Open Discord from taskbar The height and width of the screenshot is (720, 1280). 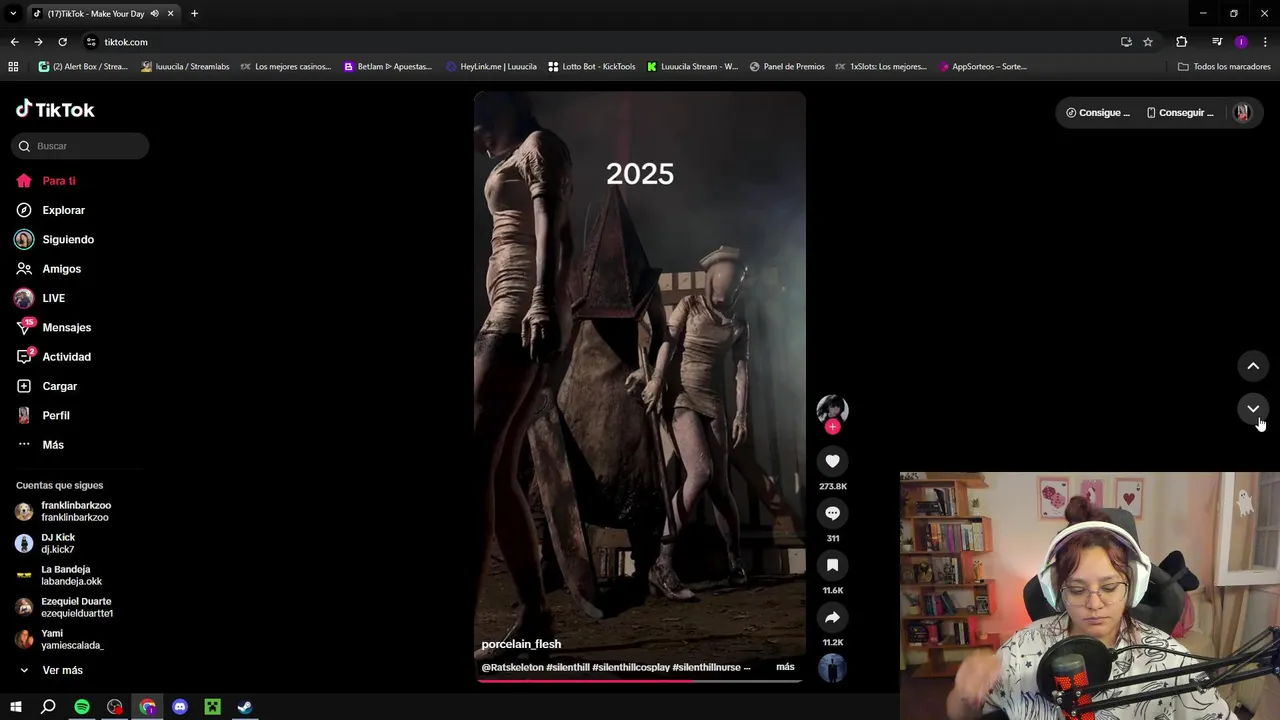pos(180,707)
